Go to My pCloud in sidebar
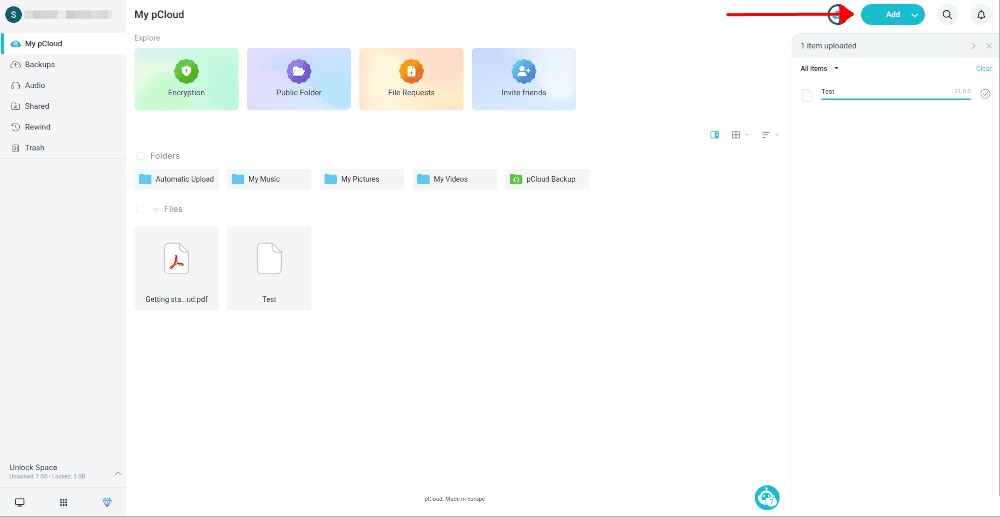Viewport: 1000px width, 517px height. pos(63,43)
